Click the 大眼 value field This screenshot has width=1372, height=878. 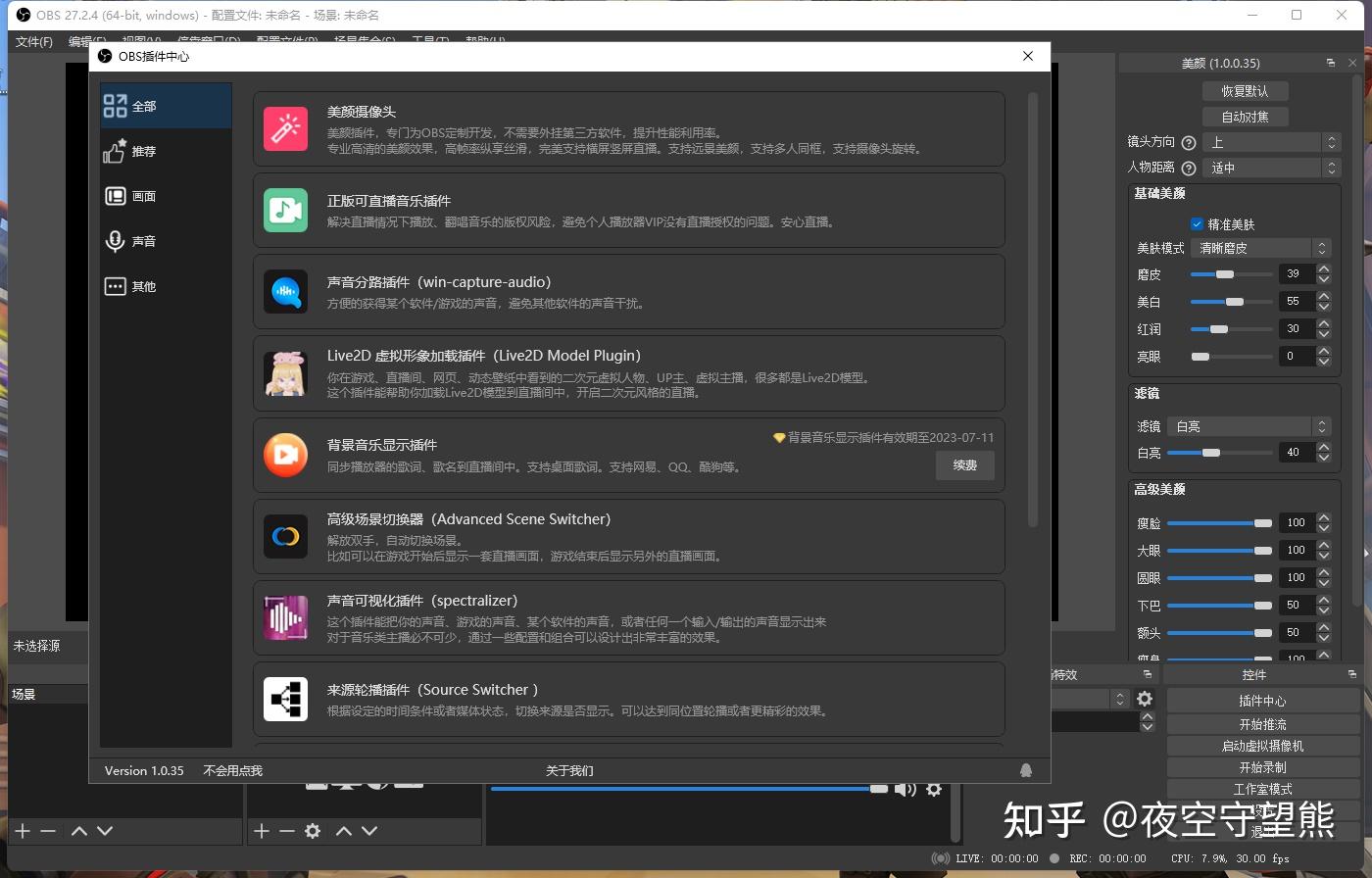click(1297, 550)
